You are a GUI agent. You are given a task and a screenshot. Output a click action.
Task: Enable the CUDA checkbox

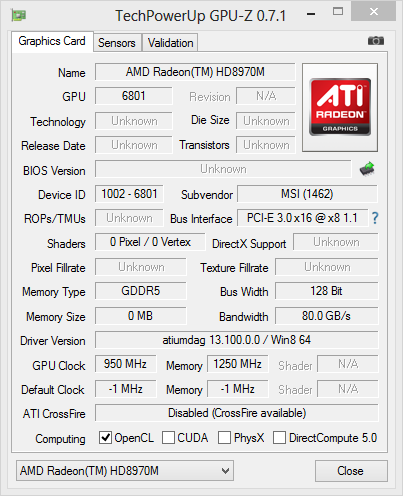pyautogui.click(x=168, y=438)
